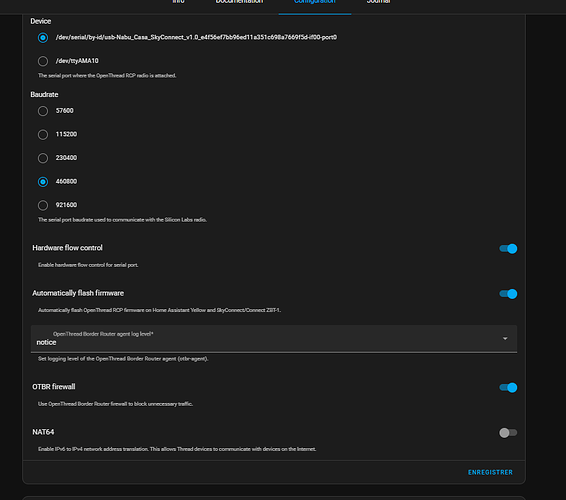566x500 pixels.
Task: Select the 460800 baudrate radio button
Action: 43,182
